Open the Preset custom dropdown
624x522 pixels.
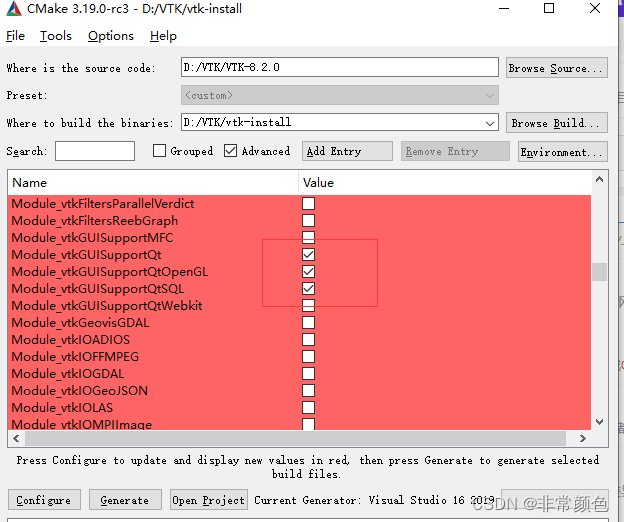(x=339, y=95)
